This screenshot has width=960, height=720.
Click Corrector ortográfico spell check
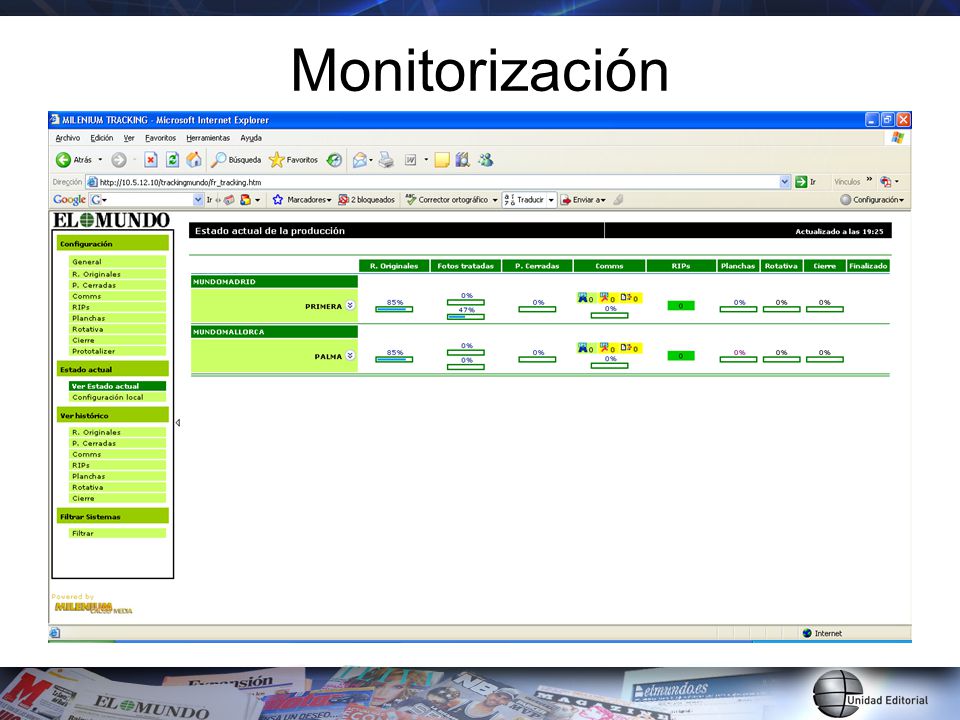click(x=452, y=200)
